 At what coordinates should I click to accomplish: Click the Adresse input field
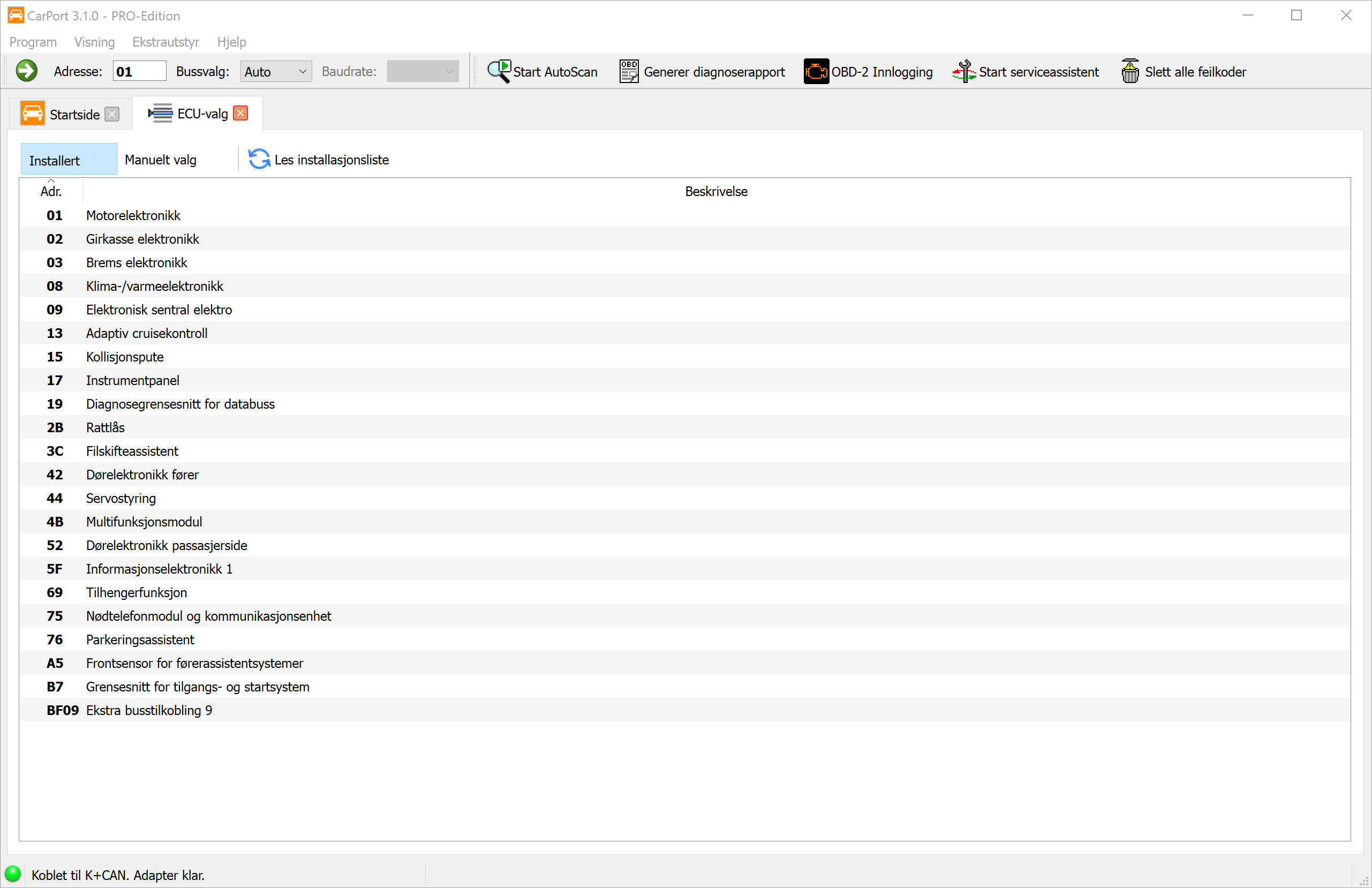139,72
